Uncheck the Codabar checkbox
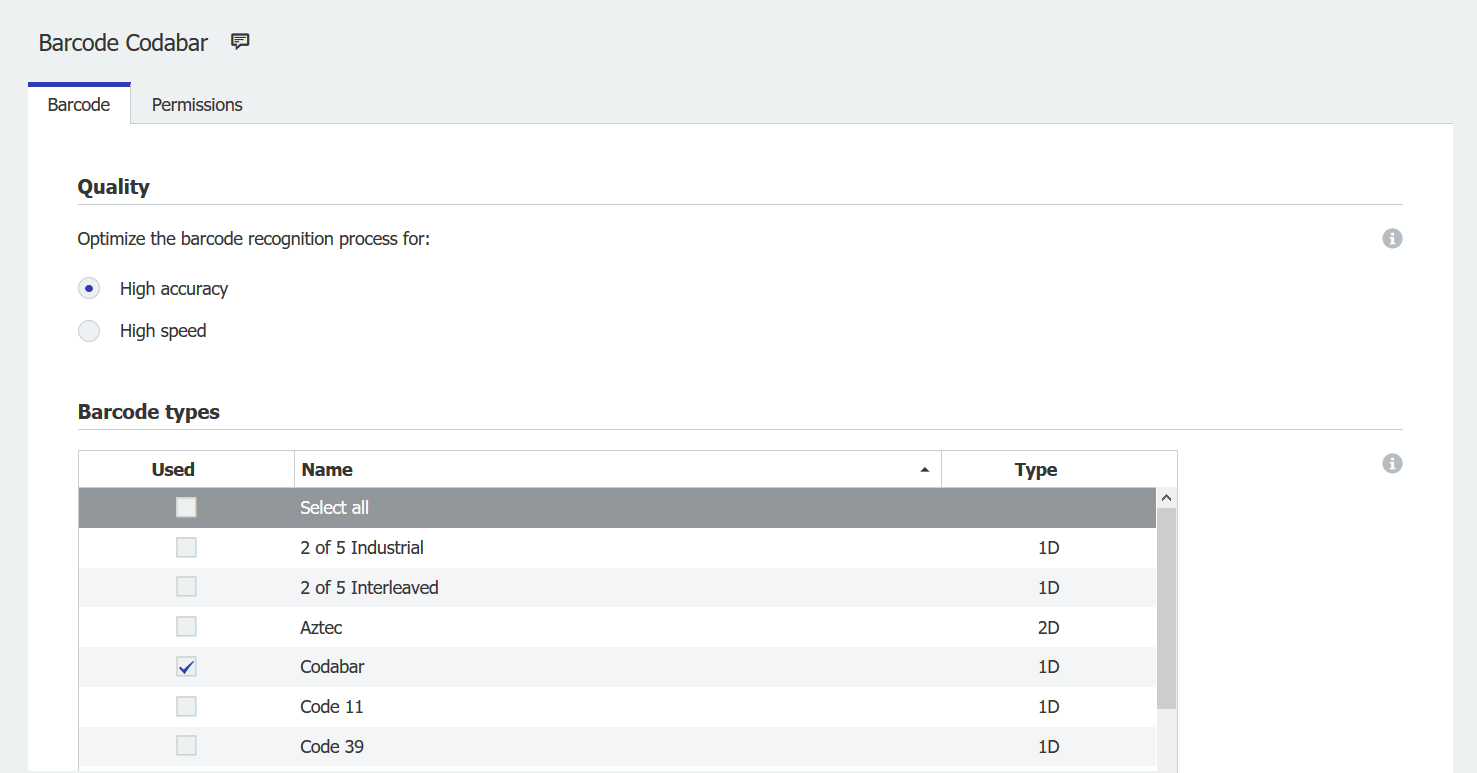The height and width of the screenshot is (773, 1477). [x=186, y=667]
